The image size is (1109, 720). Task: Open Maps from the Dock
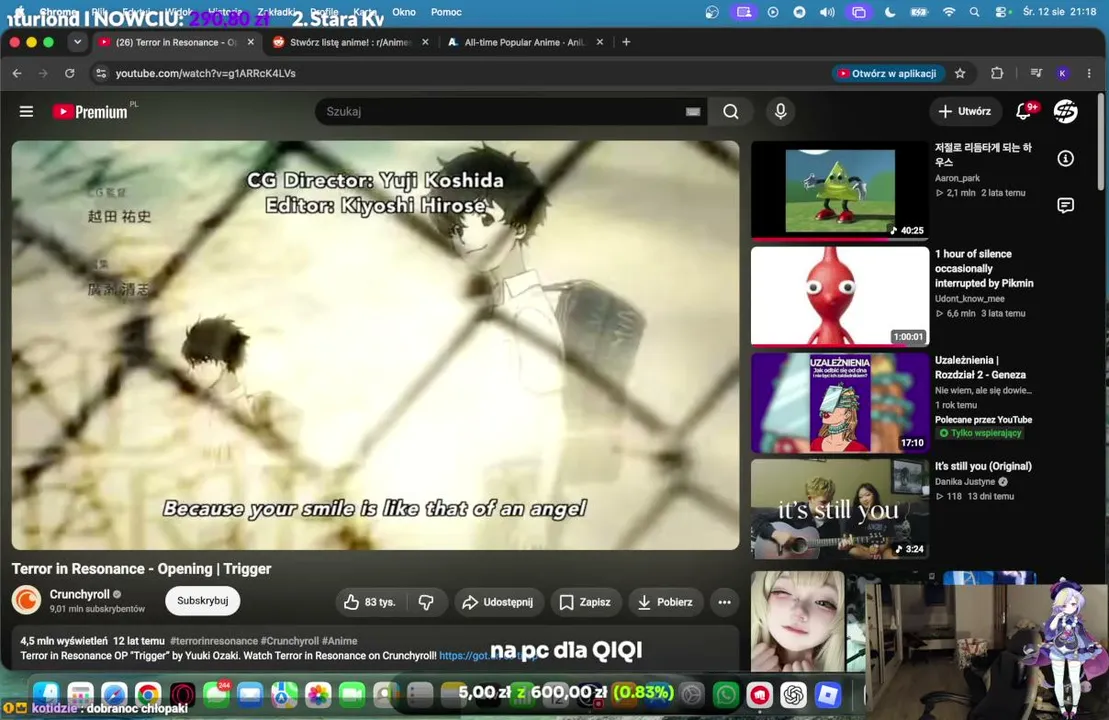(x=284, y=695)
